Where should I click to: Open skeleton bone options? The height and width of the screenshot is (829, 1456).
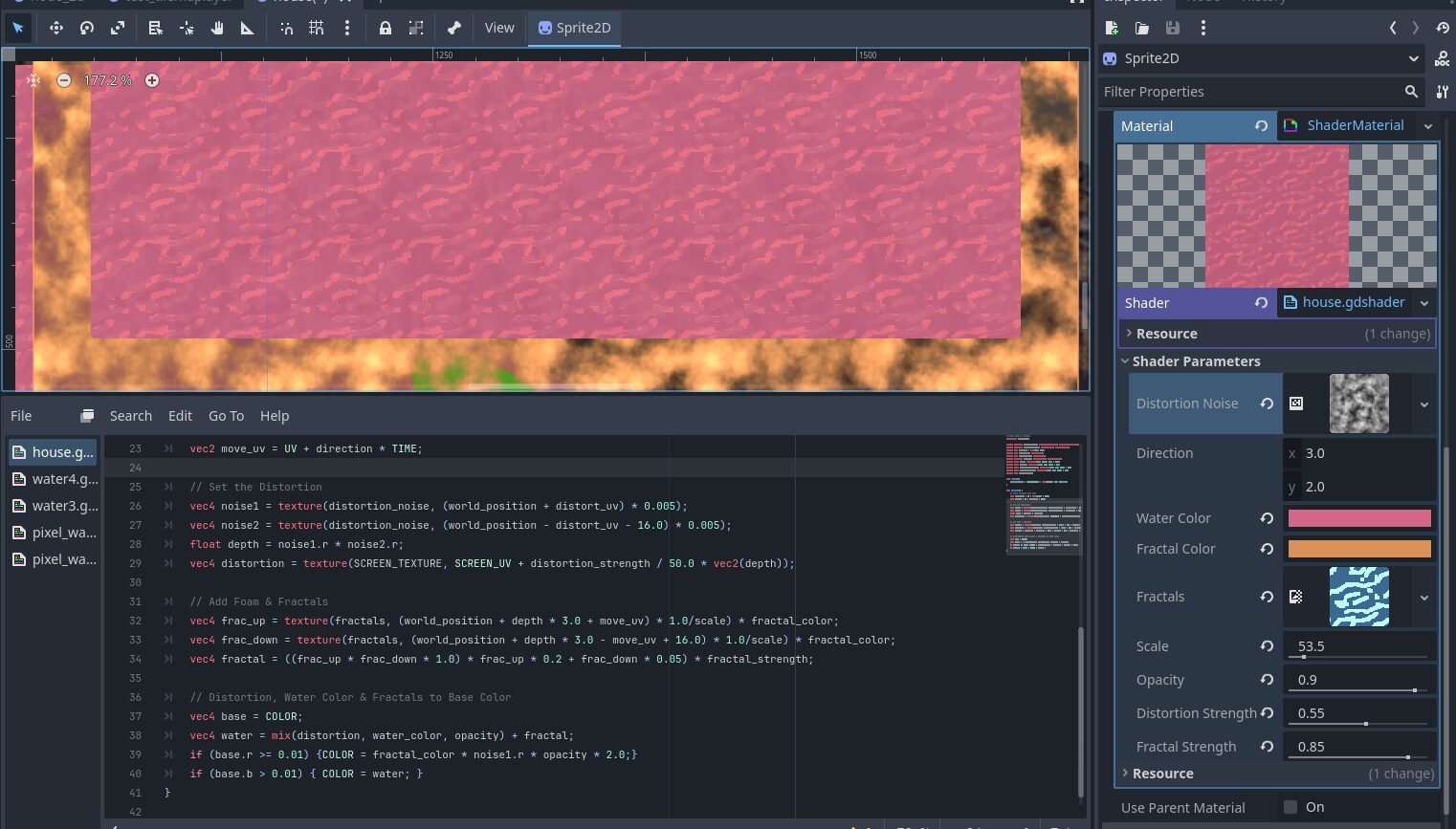tap(454, 28)
